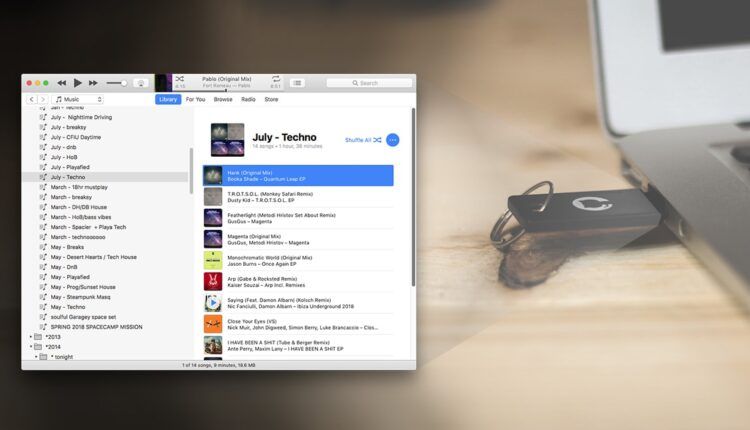The height and width of the screenshot is (430, 750).
Task: Click the now playing album artwork thumbnail
Action: [x=163, y=83]
